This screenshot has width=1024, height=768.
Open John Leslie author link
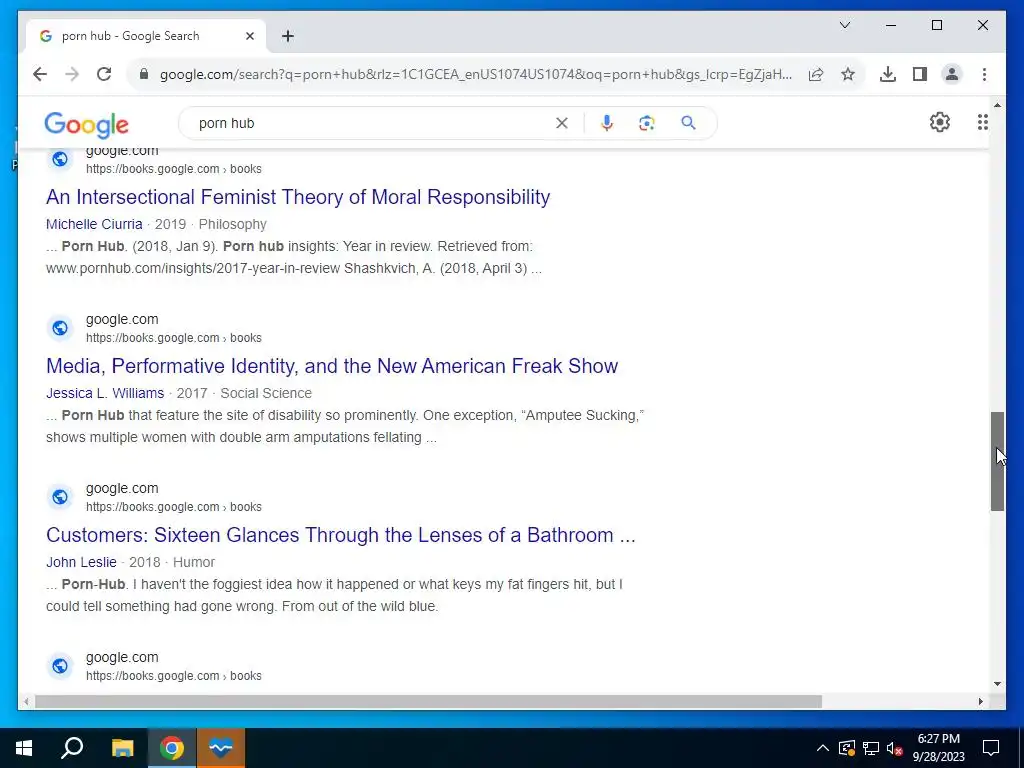[81, 562]
